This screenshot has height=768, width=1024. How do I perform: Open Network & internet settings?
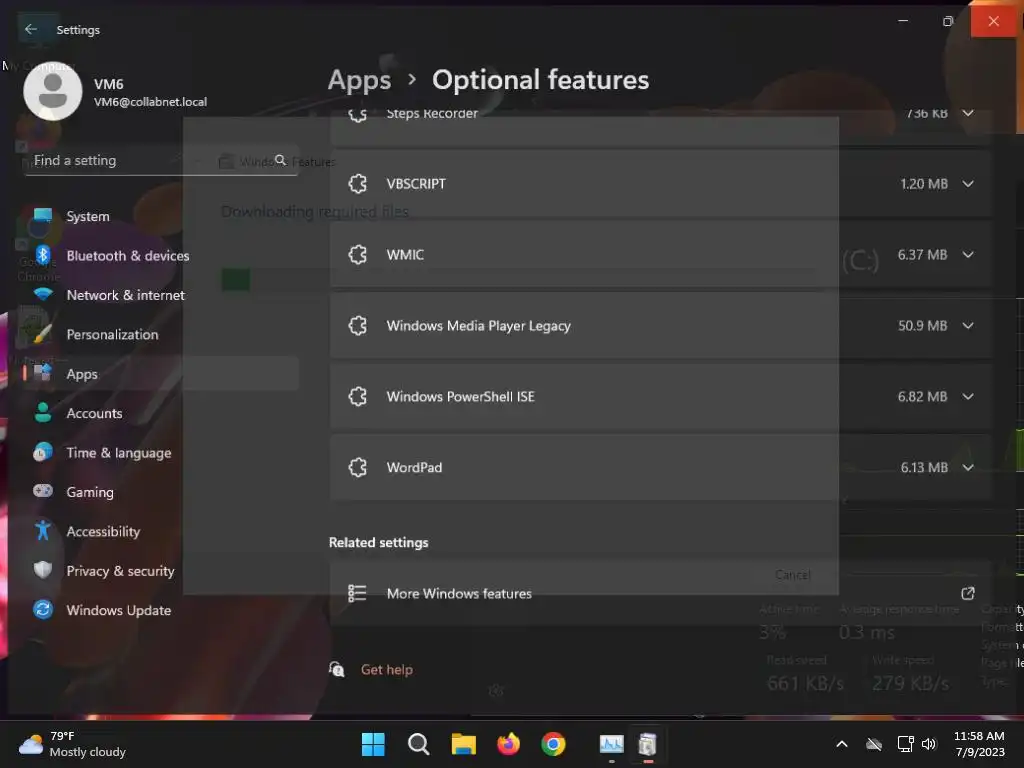click(x=161, y=295)
